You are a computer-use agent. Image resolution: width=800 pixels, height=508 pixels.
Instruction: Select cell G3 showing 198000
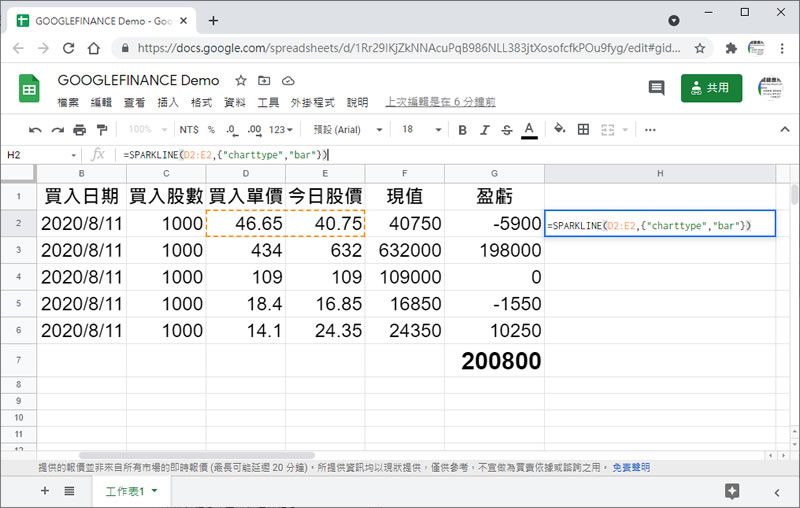(x=494, y=250)
